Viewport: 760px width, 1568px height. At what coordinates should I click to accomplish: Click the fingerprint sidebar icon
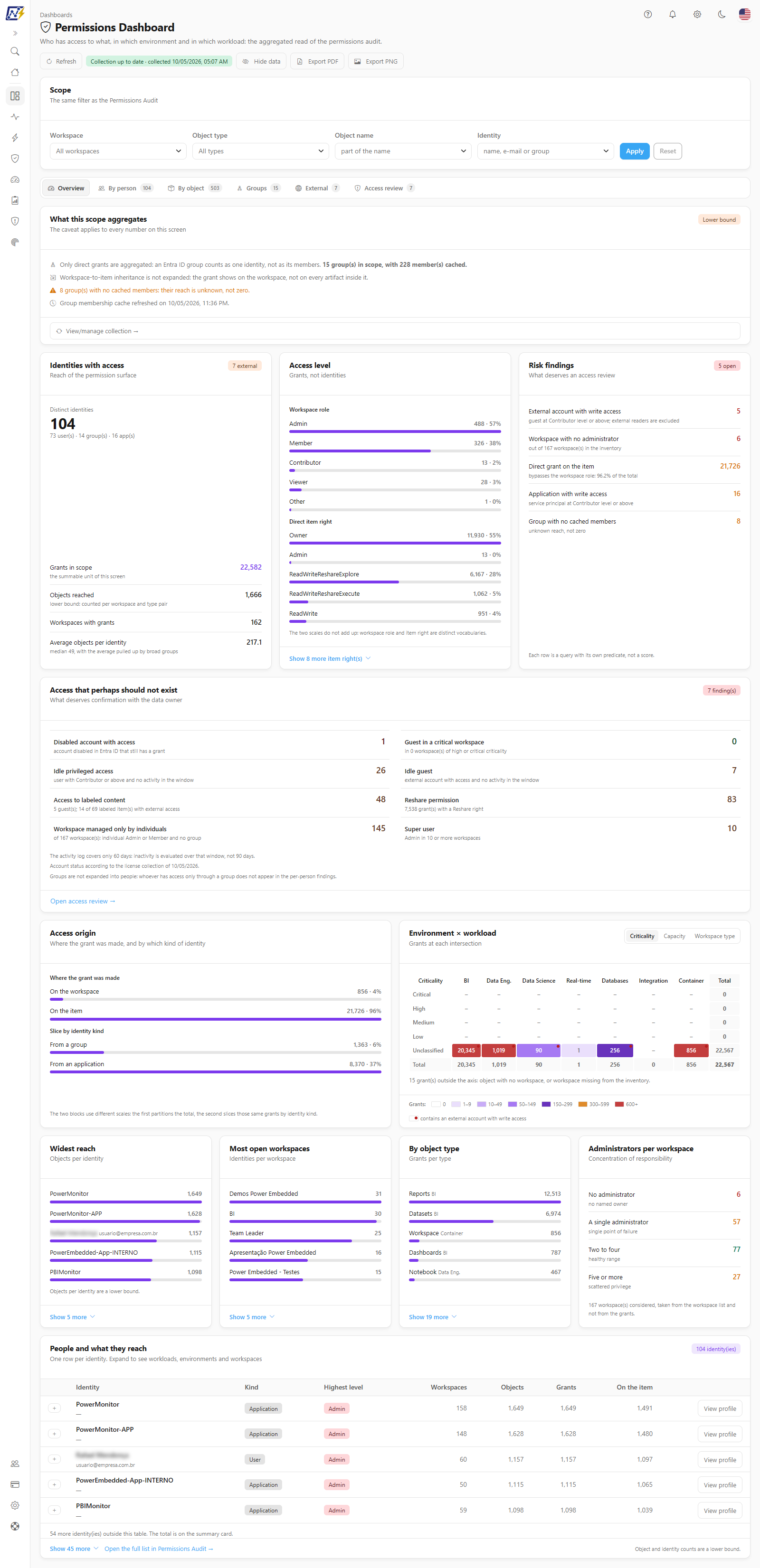(15, 242)
